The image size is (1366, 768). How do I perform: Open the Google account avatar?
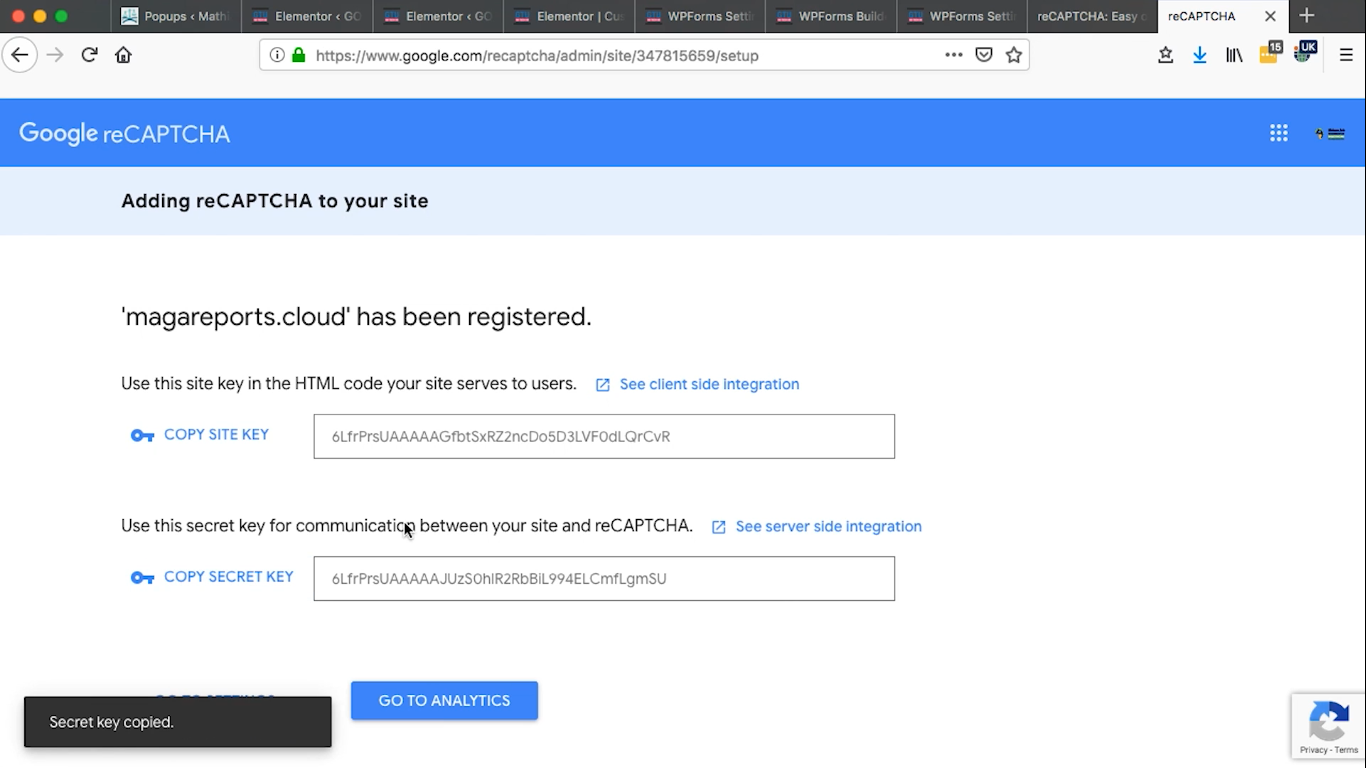1331,133
